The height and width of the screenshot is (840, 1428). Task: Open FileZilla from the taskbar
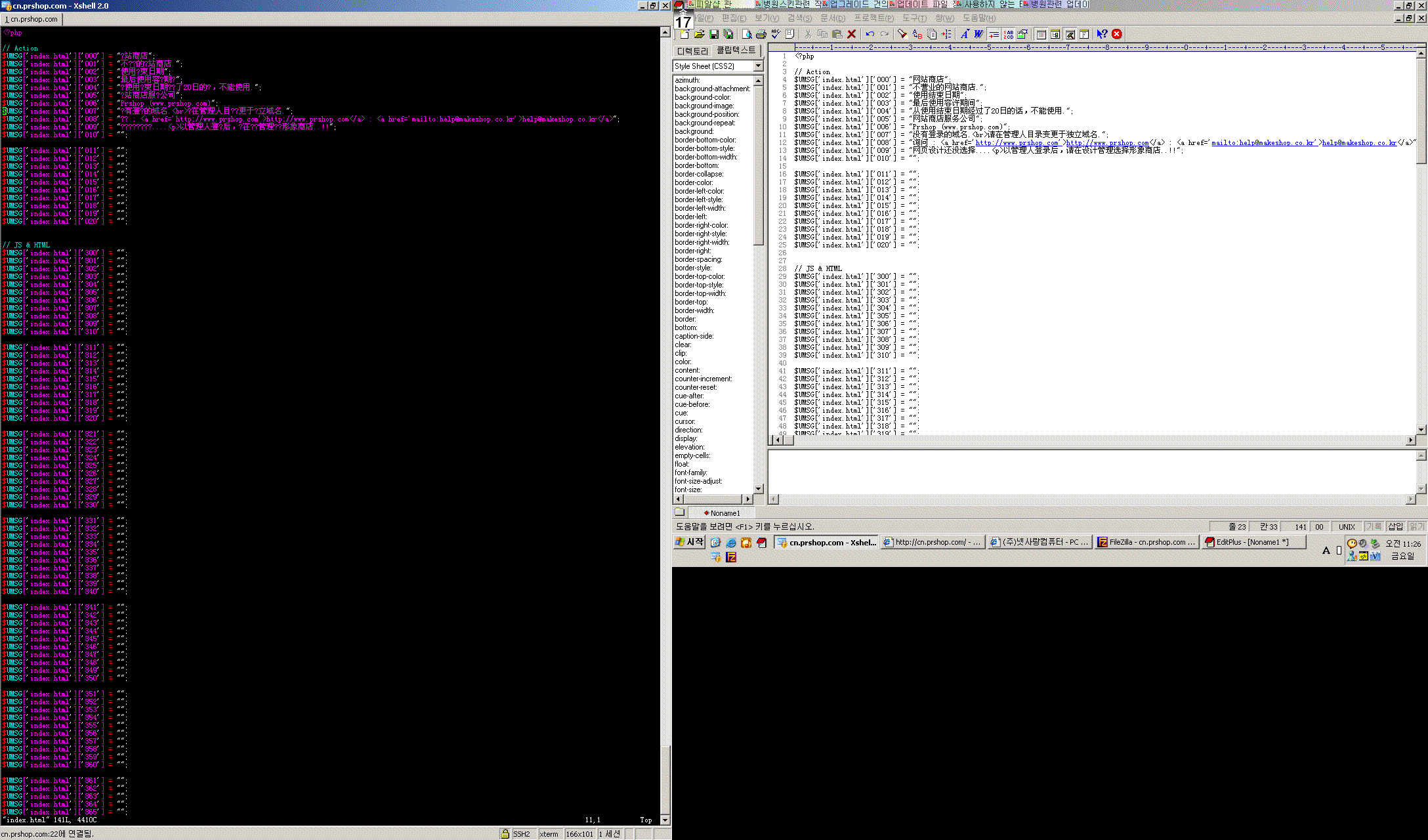(1147, 542)
